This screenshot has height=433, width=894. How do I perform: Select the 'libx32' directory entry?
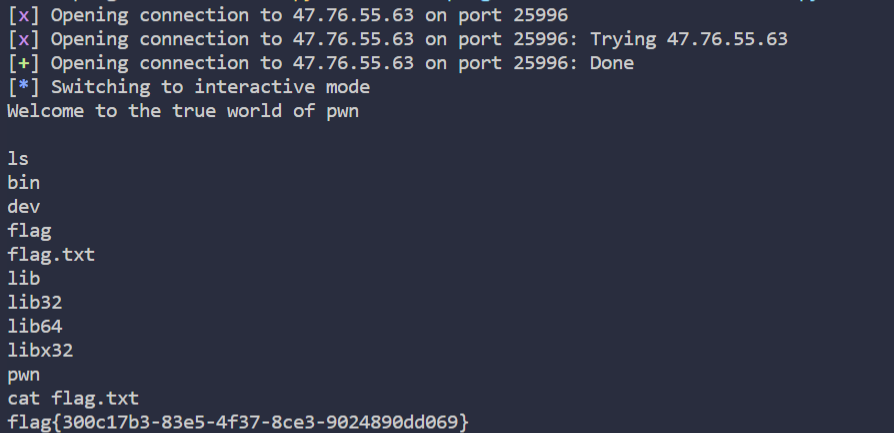tap(40, 350)
